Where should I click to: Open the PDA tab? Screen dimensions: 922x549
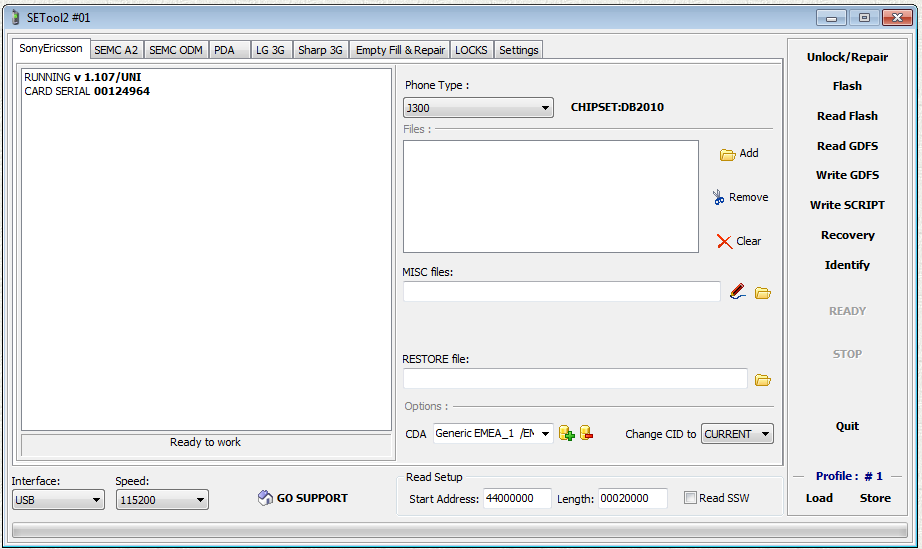click(229, 50)
